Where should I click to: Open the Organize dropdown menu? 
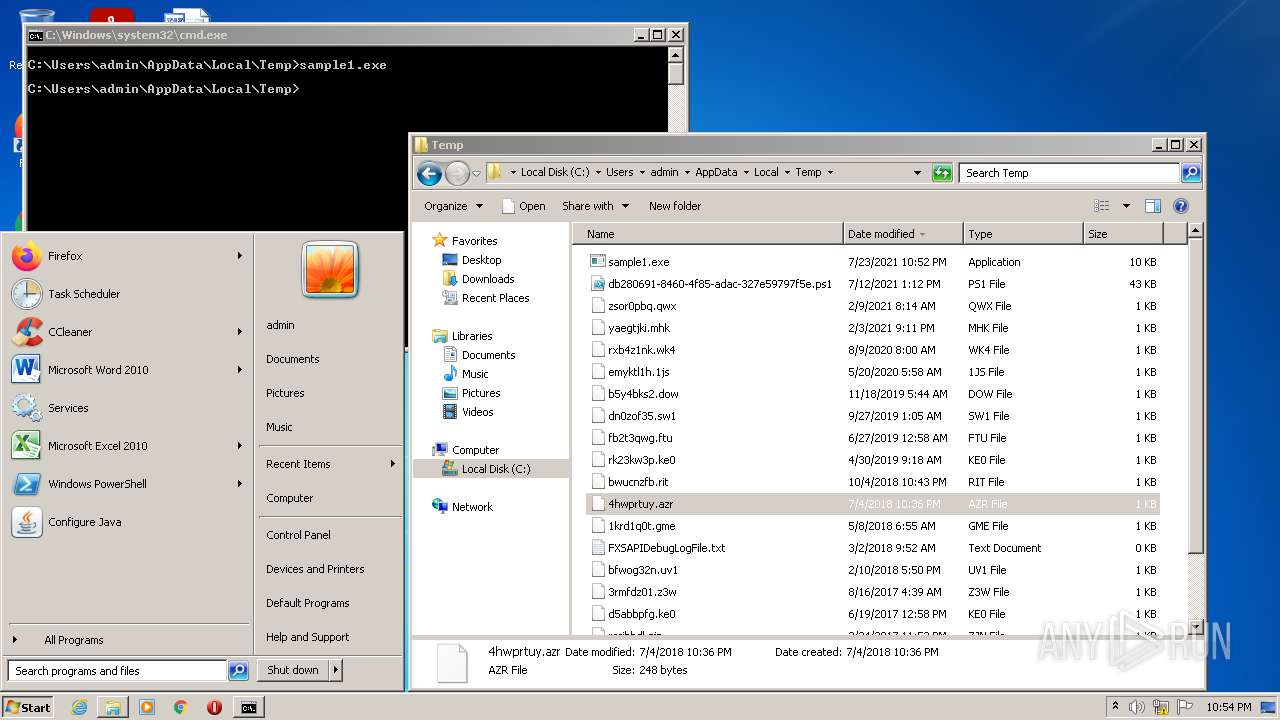453,206
